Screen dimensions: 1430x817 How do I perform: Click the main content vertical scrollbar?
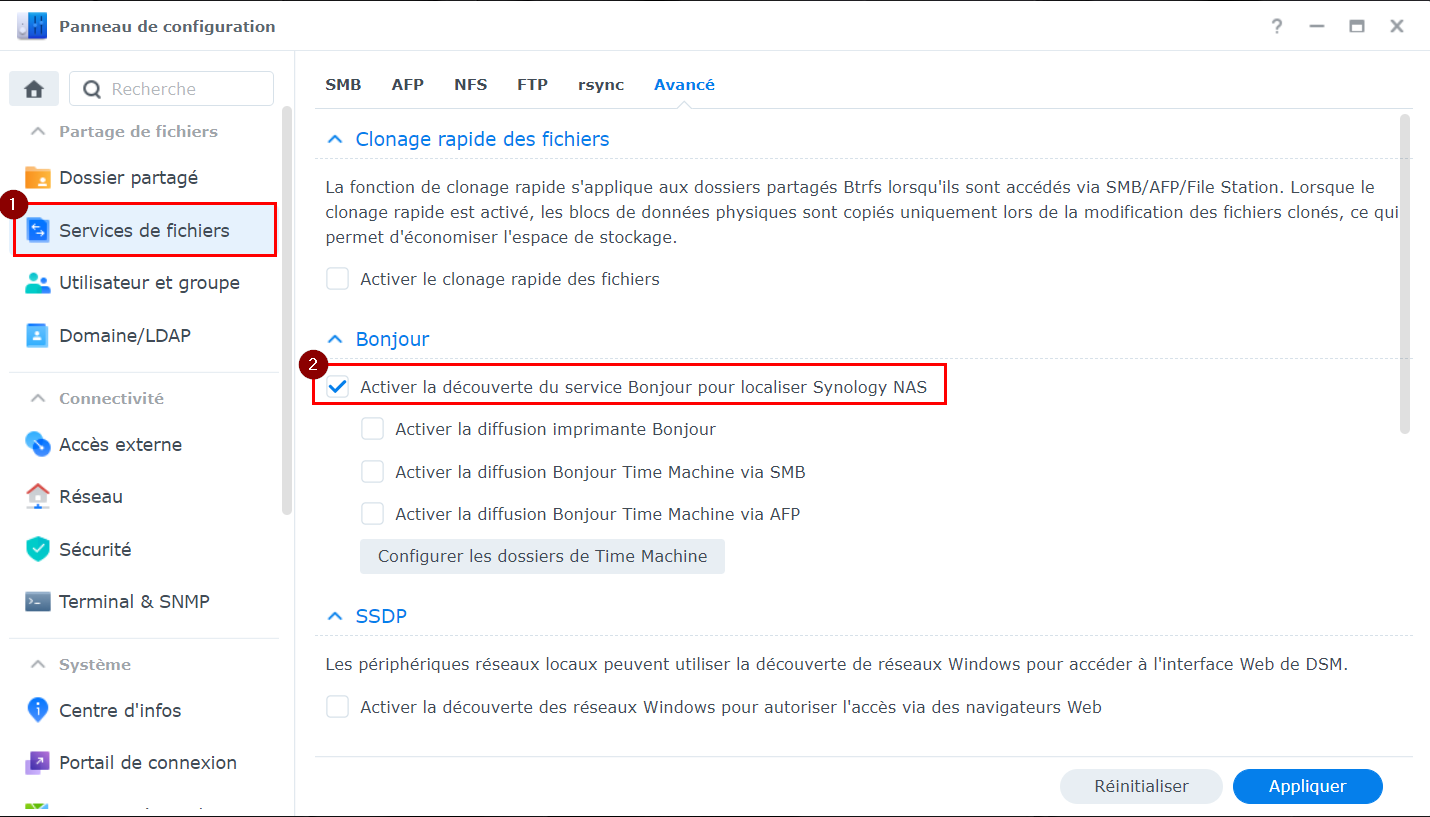click(1405, 274)
